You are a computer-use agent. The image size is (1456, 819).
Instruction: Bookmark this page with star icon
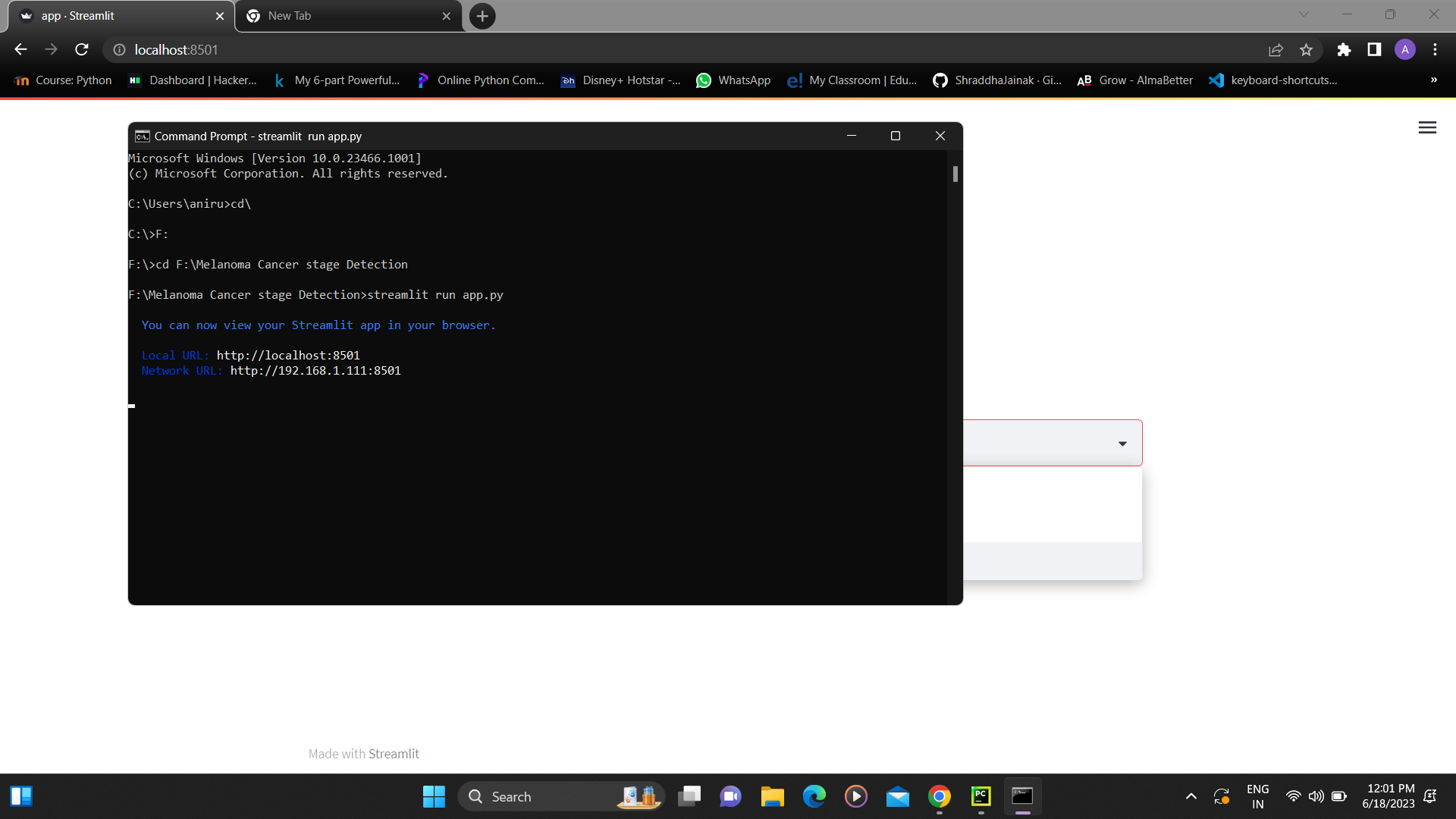click(x=1306, y=49)
